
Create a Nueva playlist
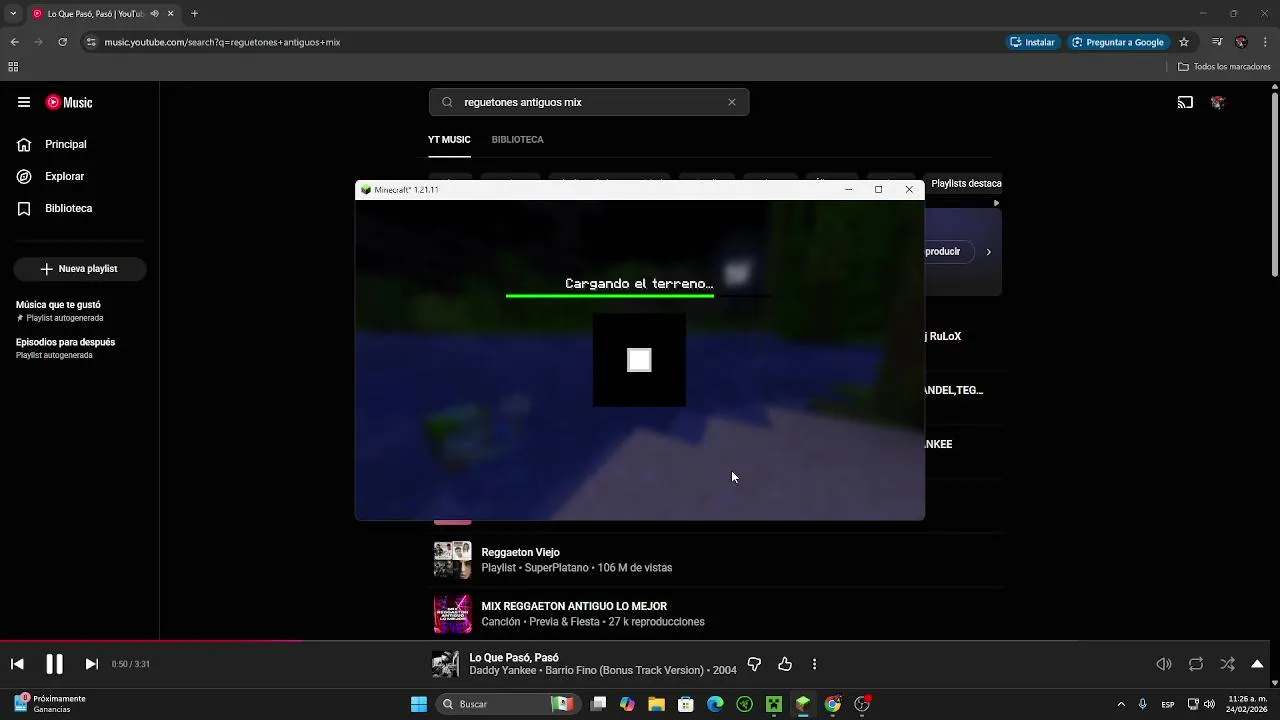80,269
